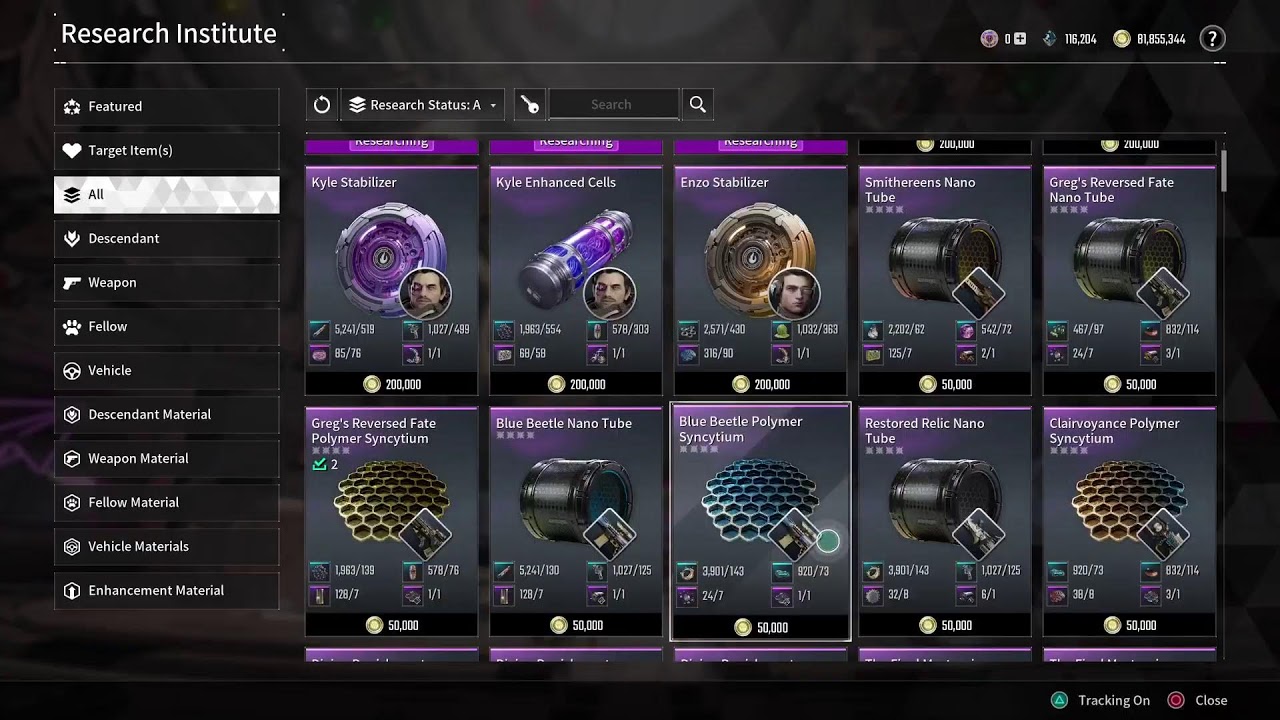Viewport: 1280px width, 720px height.
Task: Click the Close button
Action: pos(1197,700)
